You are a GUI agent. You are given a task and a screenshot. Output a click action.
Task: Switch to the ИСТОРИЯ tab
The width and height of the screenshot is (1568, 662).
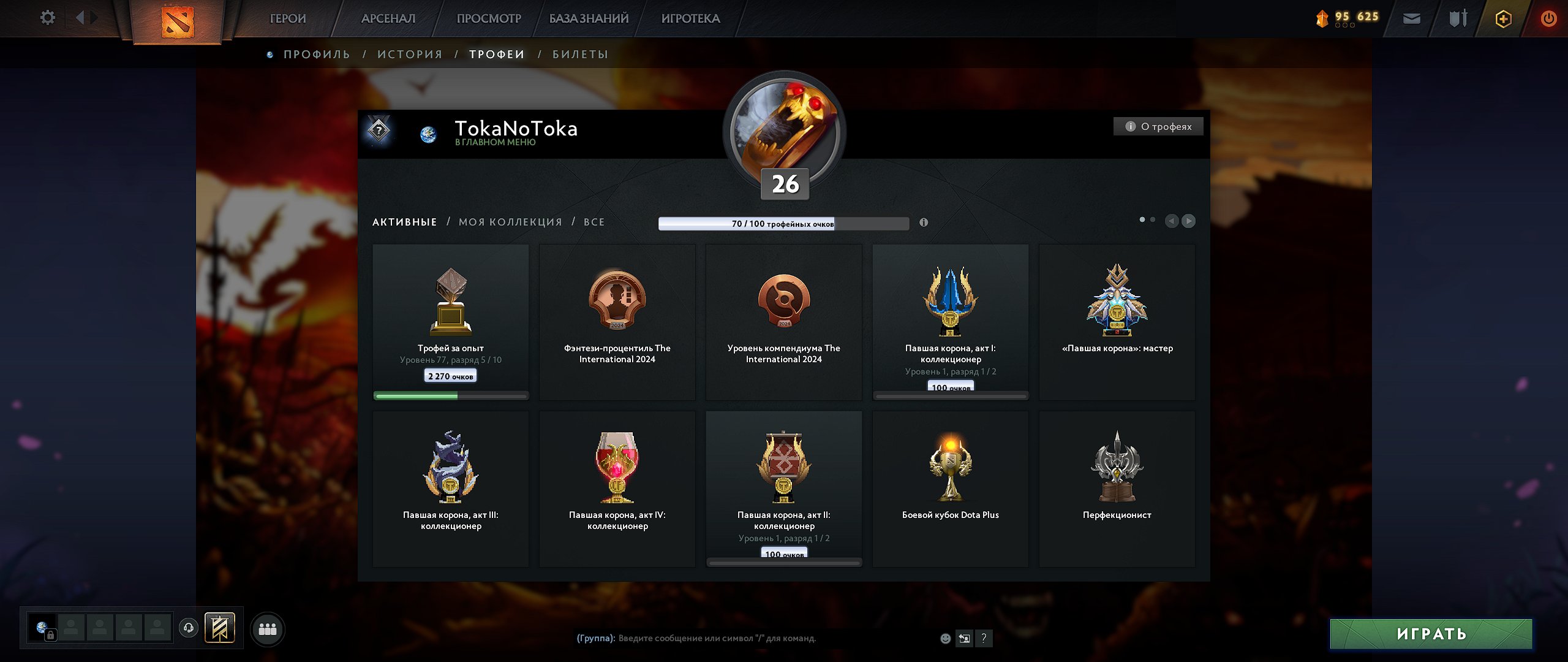pos(410,55)
